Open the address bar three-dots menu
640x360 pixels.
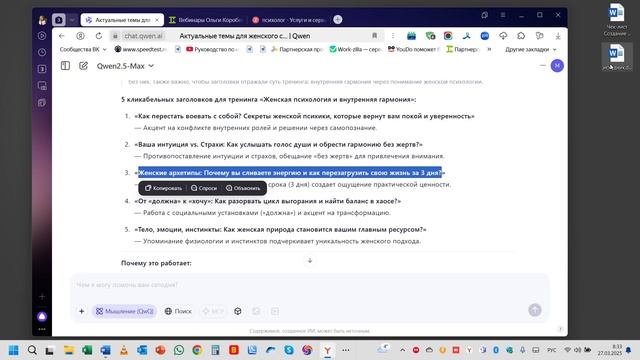click(x=393, y=36)
